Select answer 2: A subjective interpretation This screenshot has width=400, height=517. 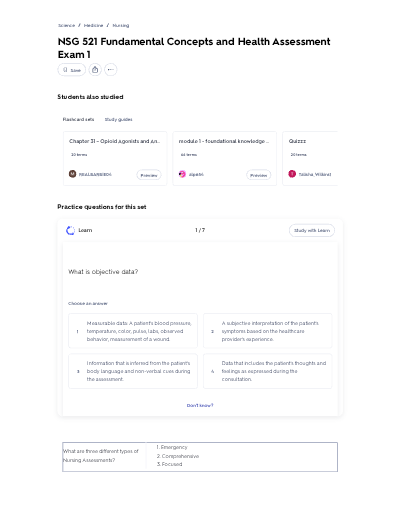[x=268, y=331]
